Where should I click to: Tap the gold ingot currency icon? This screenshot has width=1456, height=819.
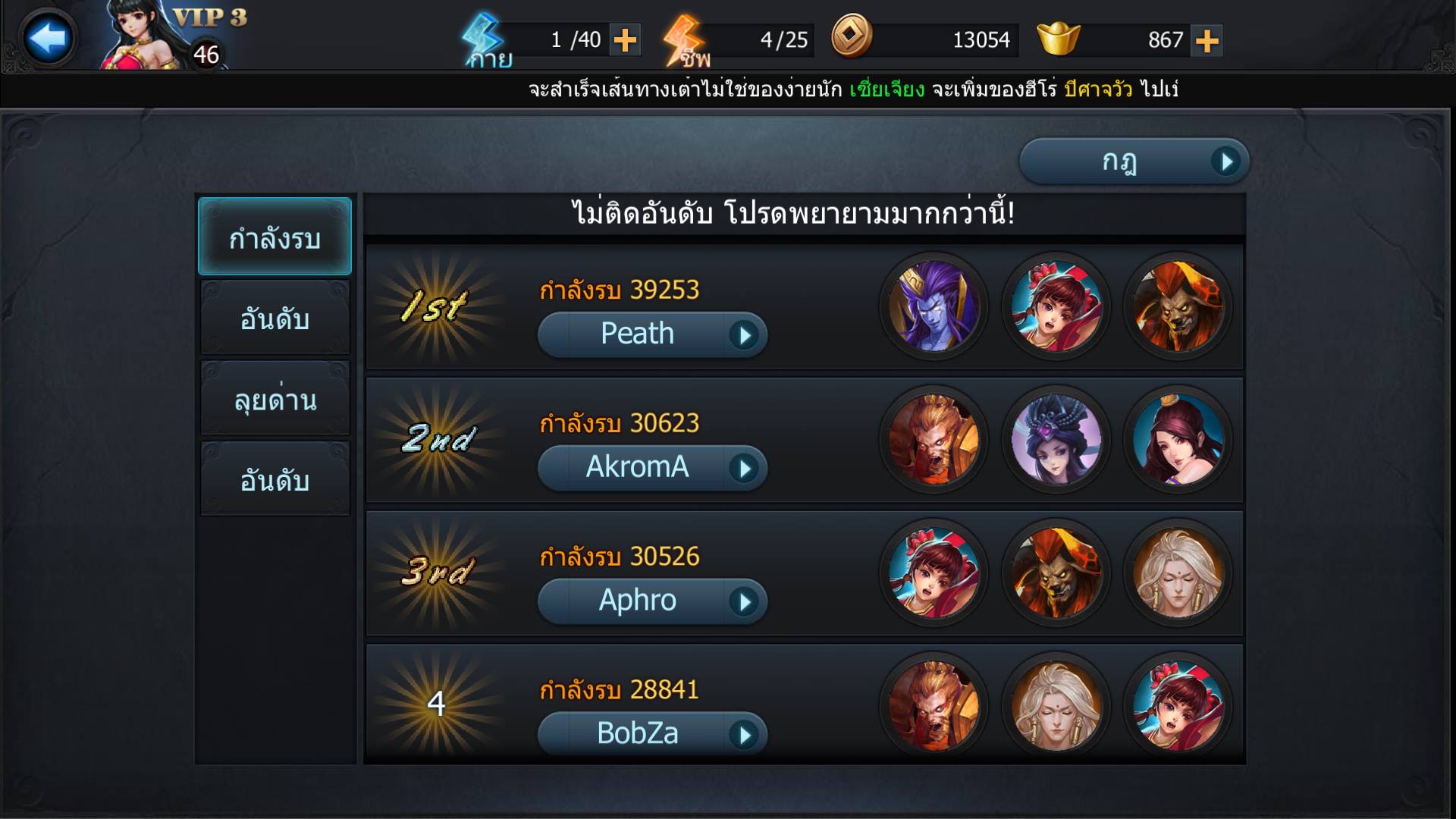click(x=1058, y=38)
